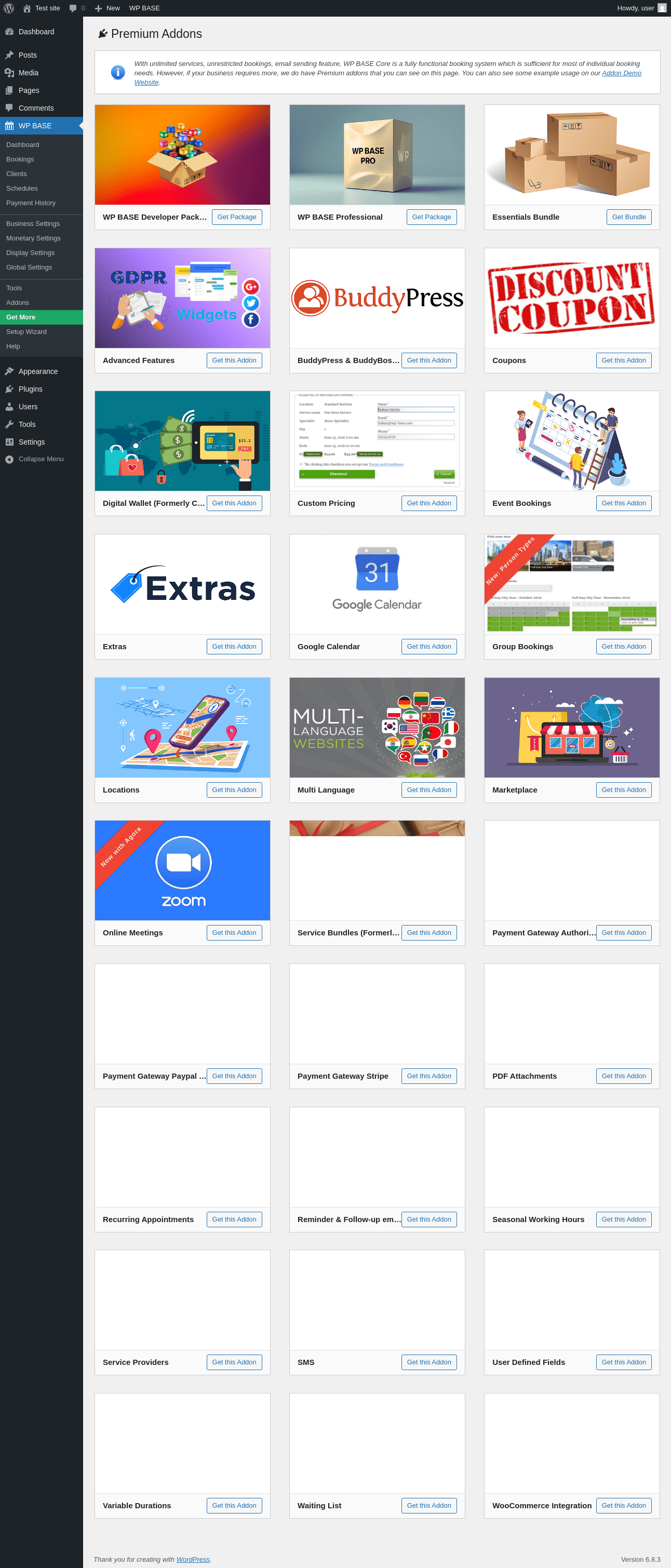This screenshot has height=1568, width=671.
Task: Click the BuddyPress addon thumbnail
Action: (x=377, y=298)
